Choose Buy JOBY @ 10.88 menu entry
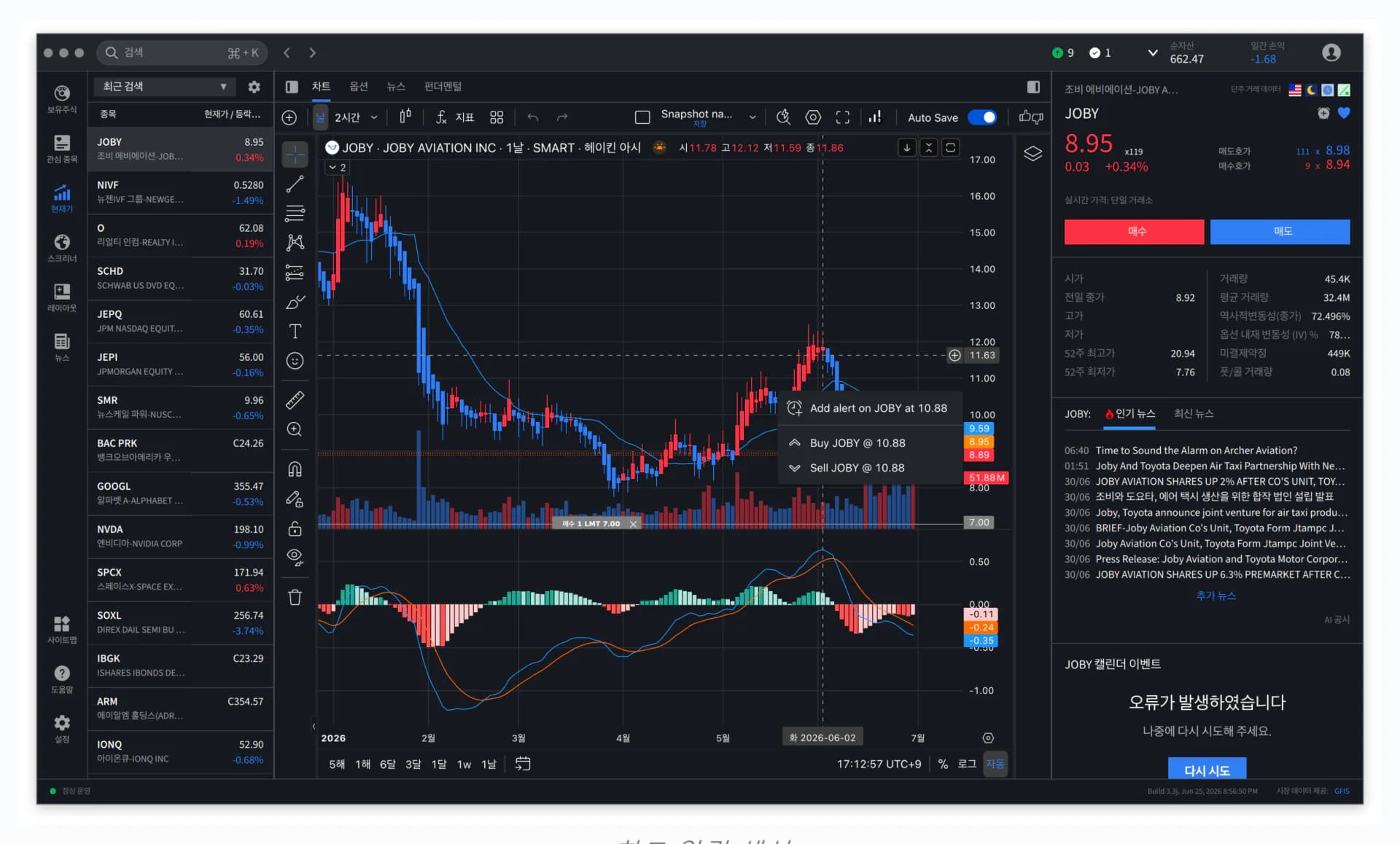This screenshot has height=844, width=1400. (870, 443)
